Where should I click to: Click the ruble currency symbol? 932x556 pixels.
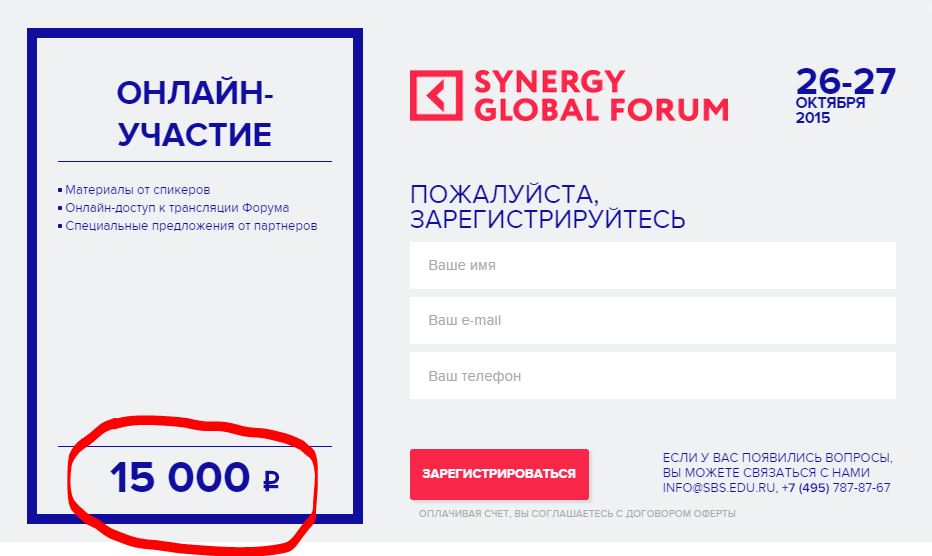click(x=271, y=481)
